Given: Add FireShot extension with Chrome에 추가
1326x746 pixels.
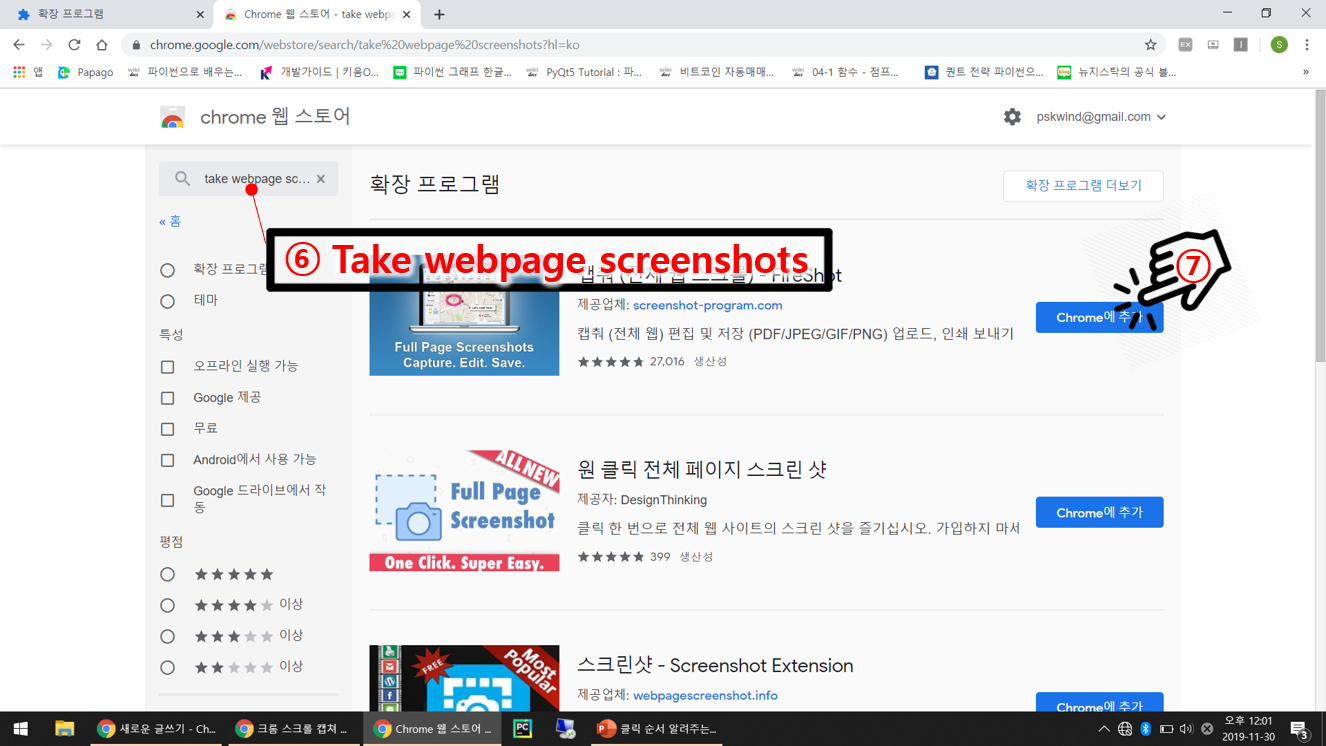Looking at the screenshot, I should click(x=1099, y=317).
